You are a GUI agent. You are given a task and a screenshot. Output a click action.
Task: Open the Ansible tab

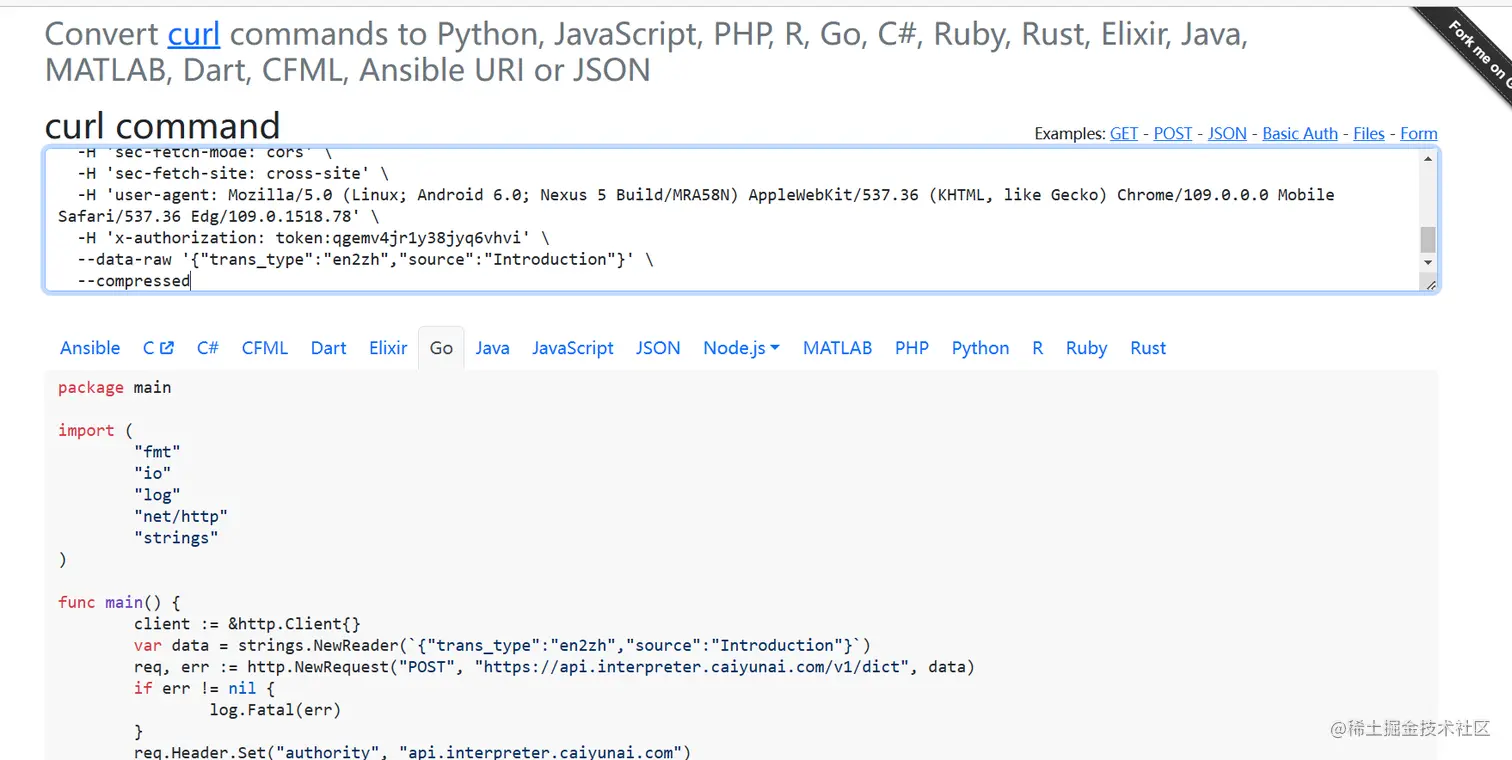(90, 348)
